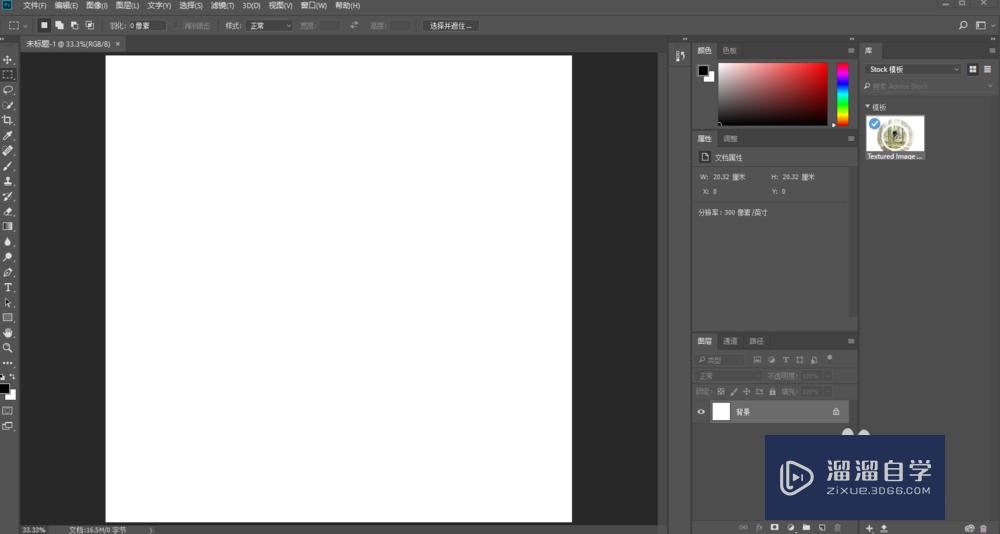Screen dimensions: 1000x534
Task: Switch to the 通道 tab
Action: pyautogui.click(x=730, y=341)
